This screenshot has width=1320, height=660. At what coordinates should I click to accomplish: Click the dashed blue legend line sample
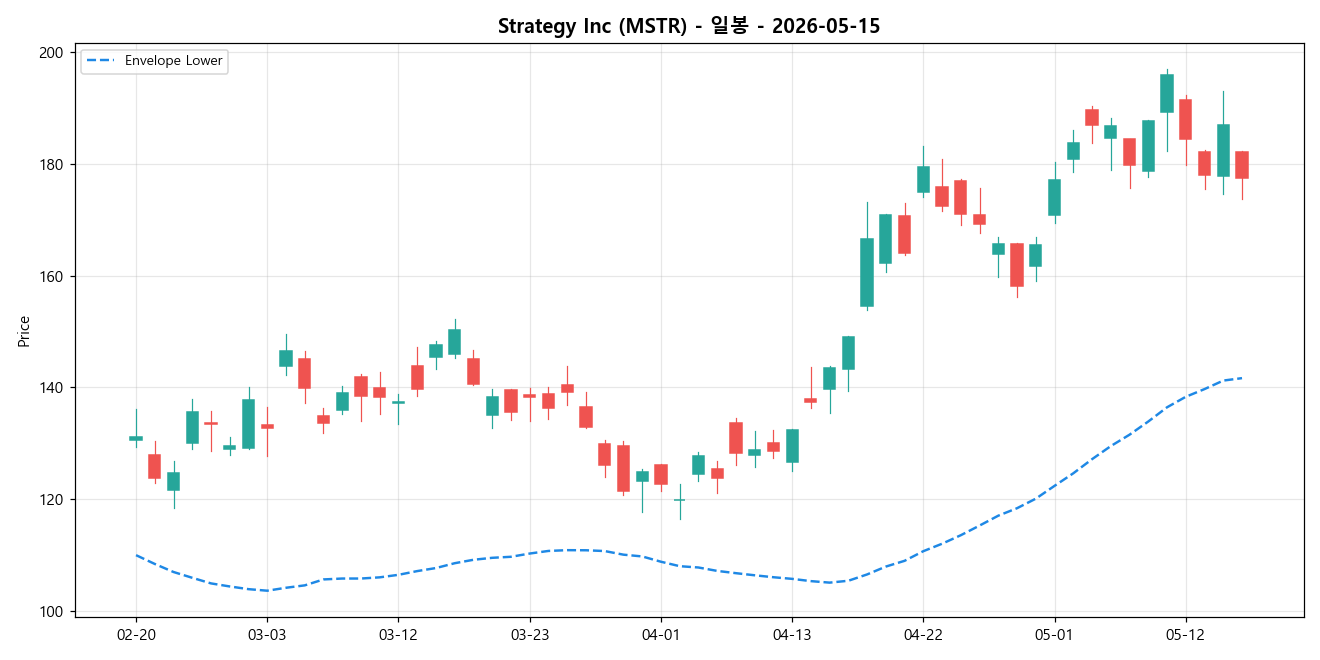tap(101, 61)
